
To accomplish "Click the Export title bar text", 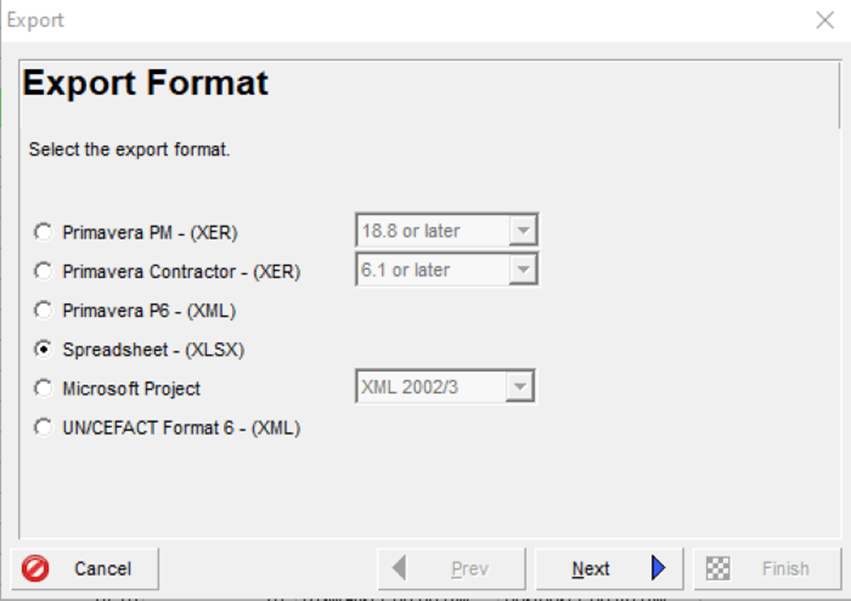I will (35, 20).
